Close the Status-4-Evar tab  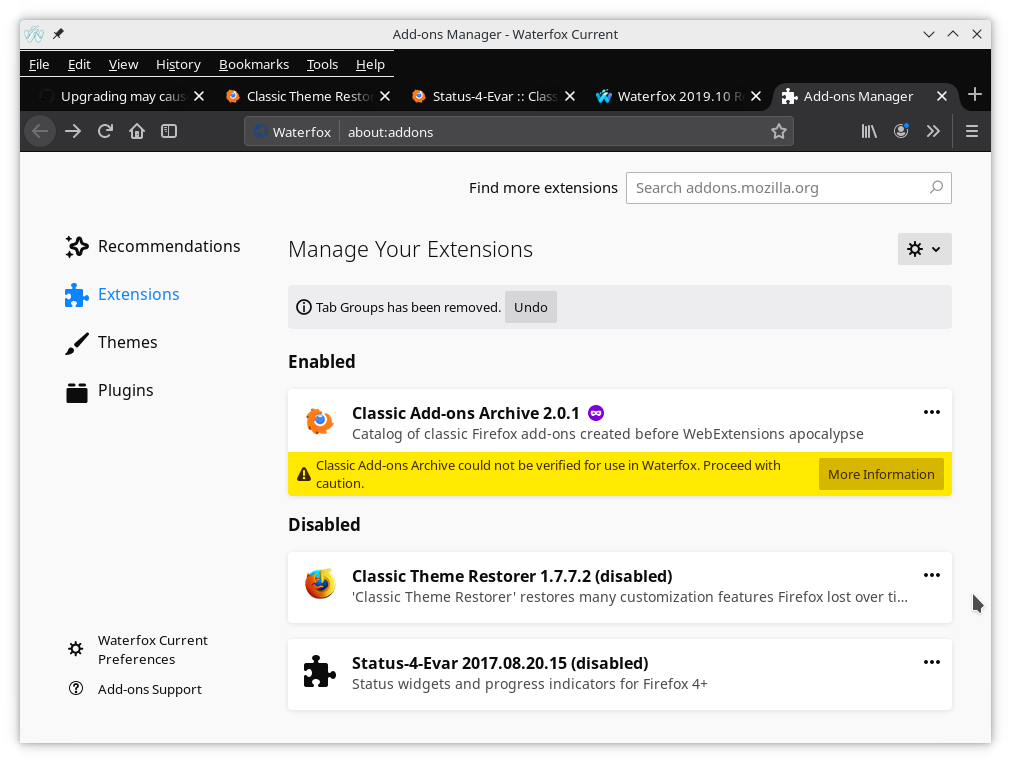pos(570,96)
